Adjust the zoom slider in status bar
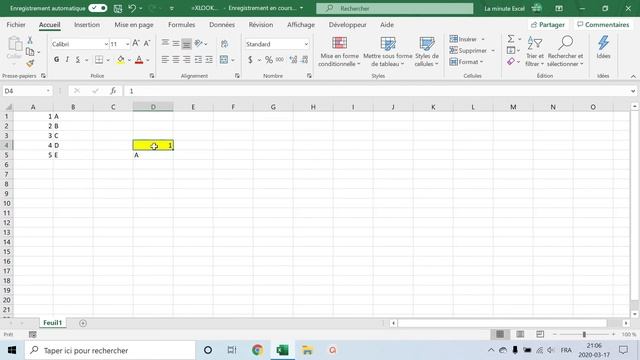This screenshot has width=640, height=360. pos(584,334)
